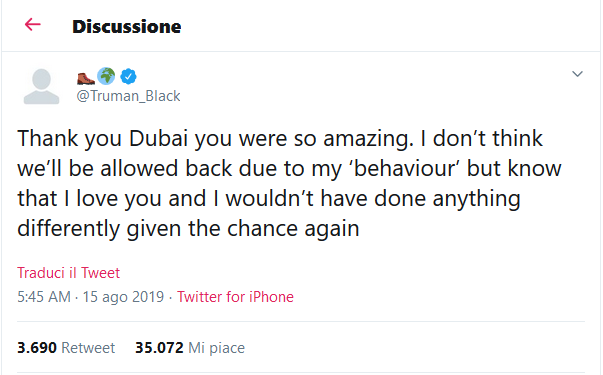Open the @Truman_Black profile handle
The image size is (603, 375).
[128, 96]
